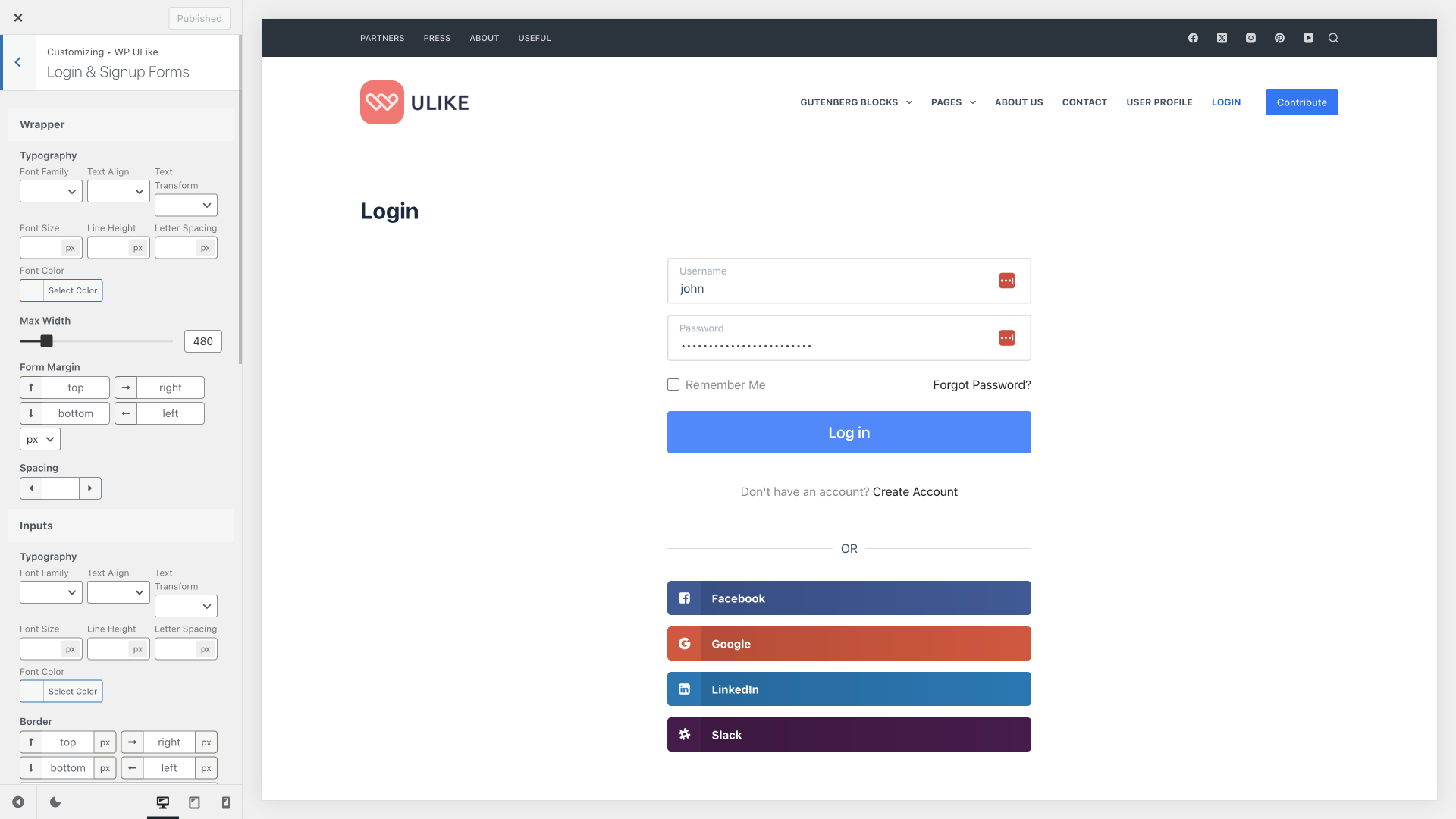Click the LOGIN menu item
The image size is (1456, 819).
pos(1225,102)
